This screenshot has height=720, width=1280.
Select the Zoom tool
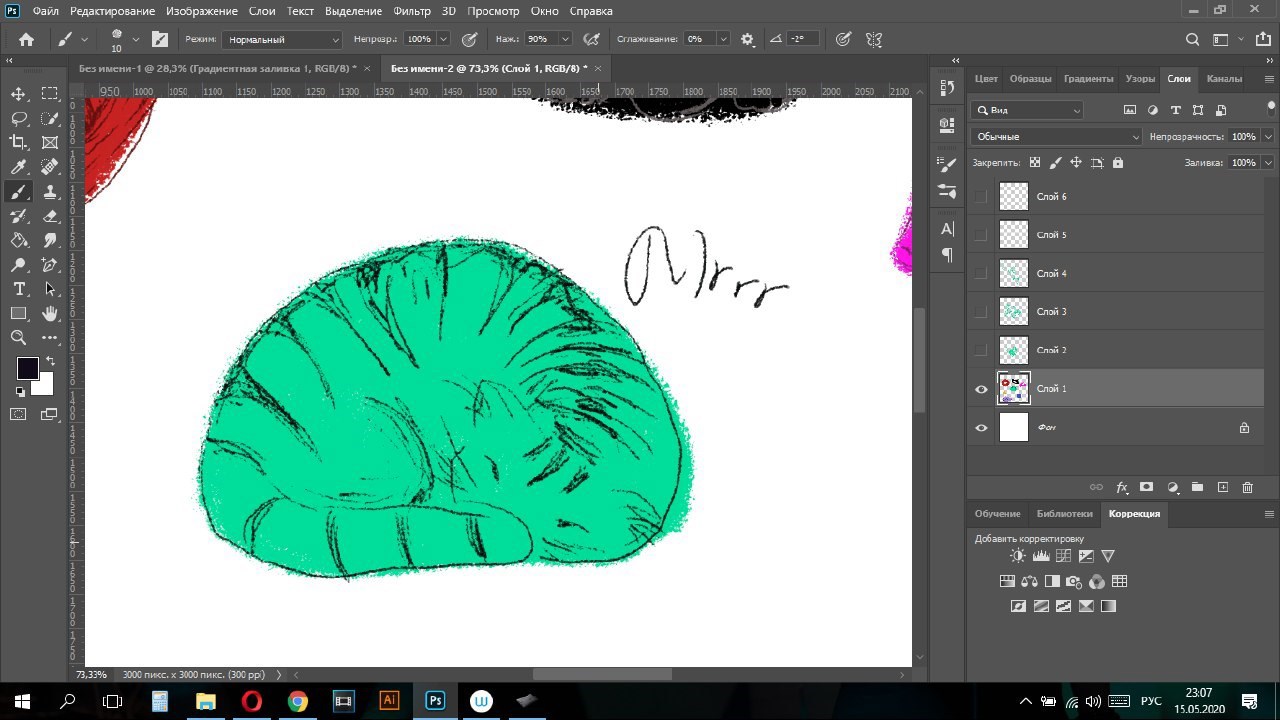(19, 338)
